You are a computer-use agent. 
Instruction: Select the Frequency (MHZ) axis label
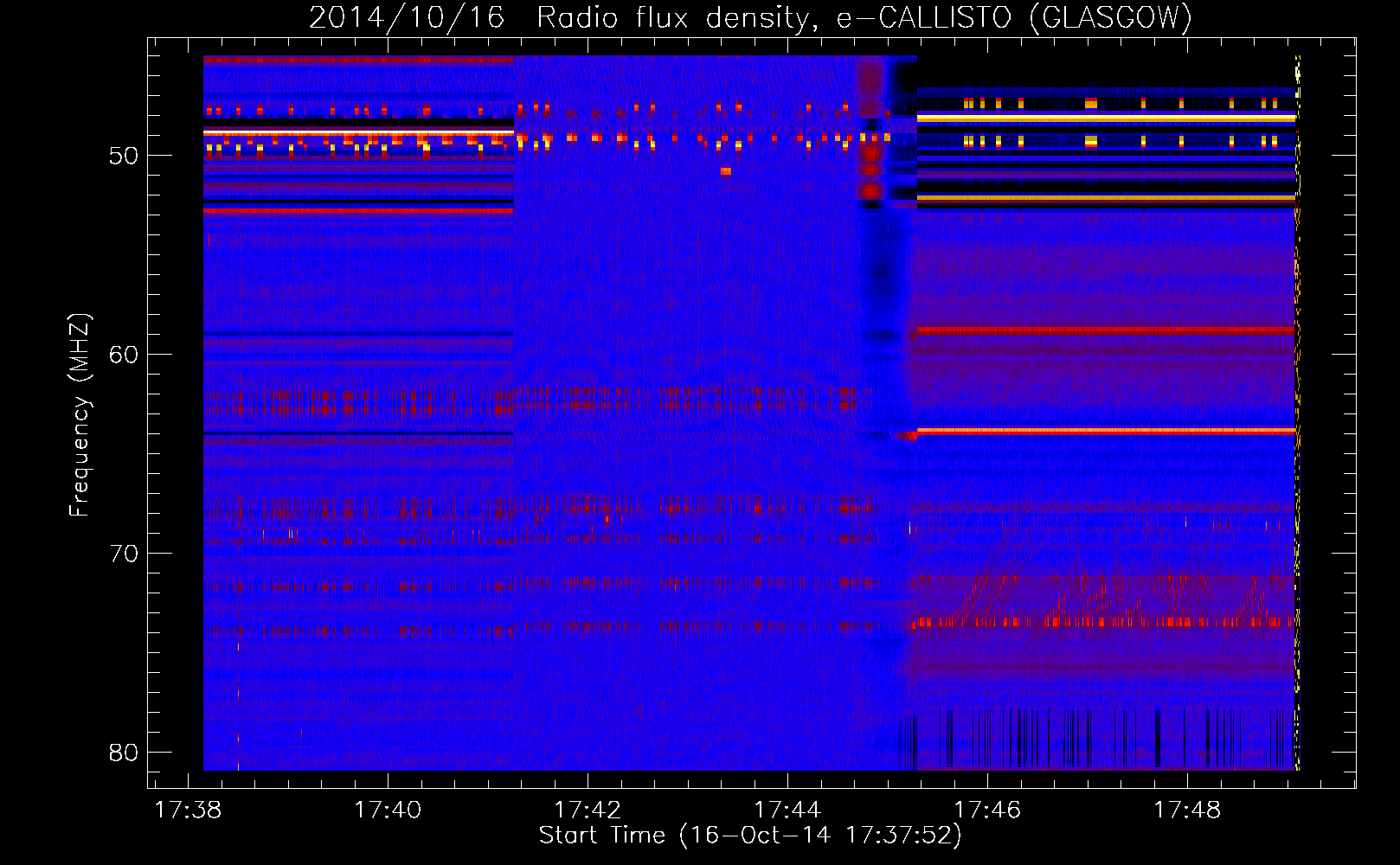(80, 415)
